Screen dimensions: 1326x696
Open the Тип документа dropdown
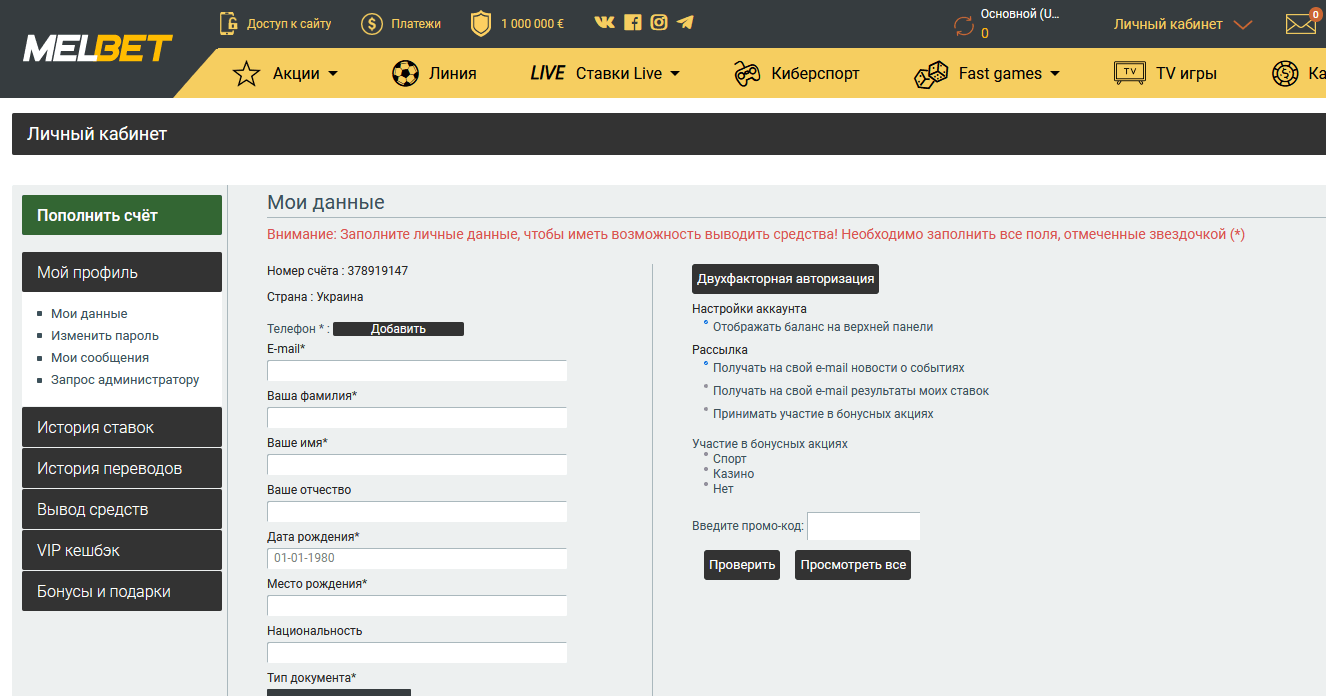coord(339,692)
